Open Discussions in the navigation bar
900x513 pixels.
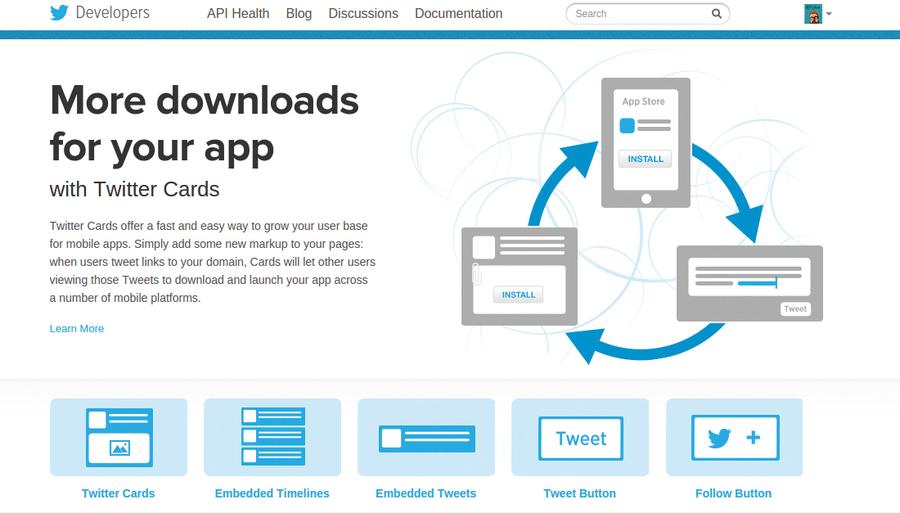click(363, 13)
